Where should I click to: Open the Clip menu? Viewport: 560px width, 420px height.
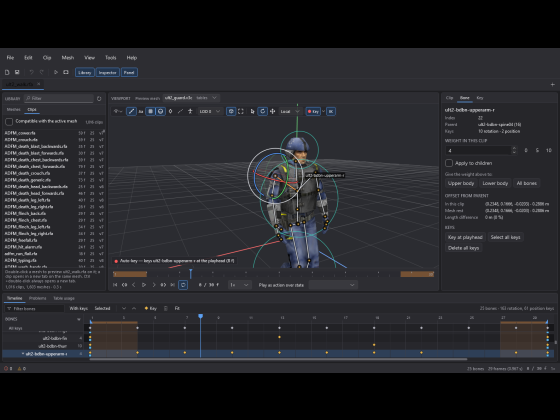47,58
